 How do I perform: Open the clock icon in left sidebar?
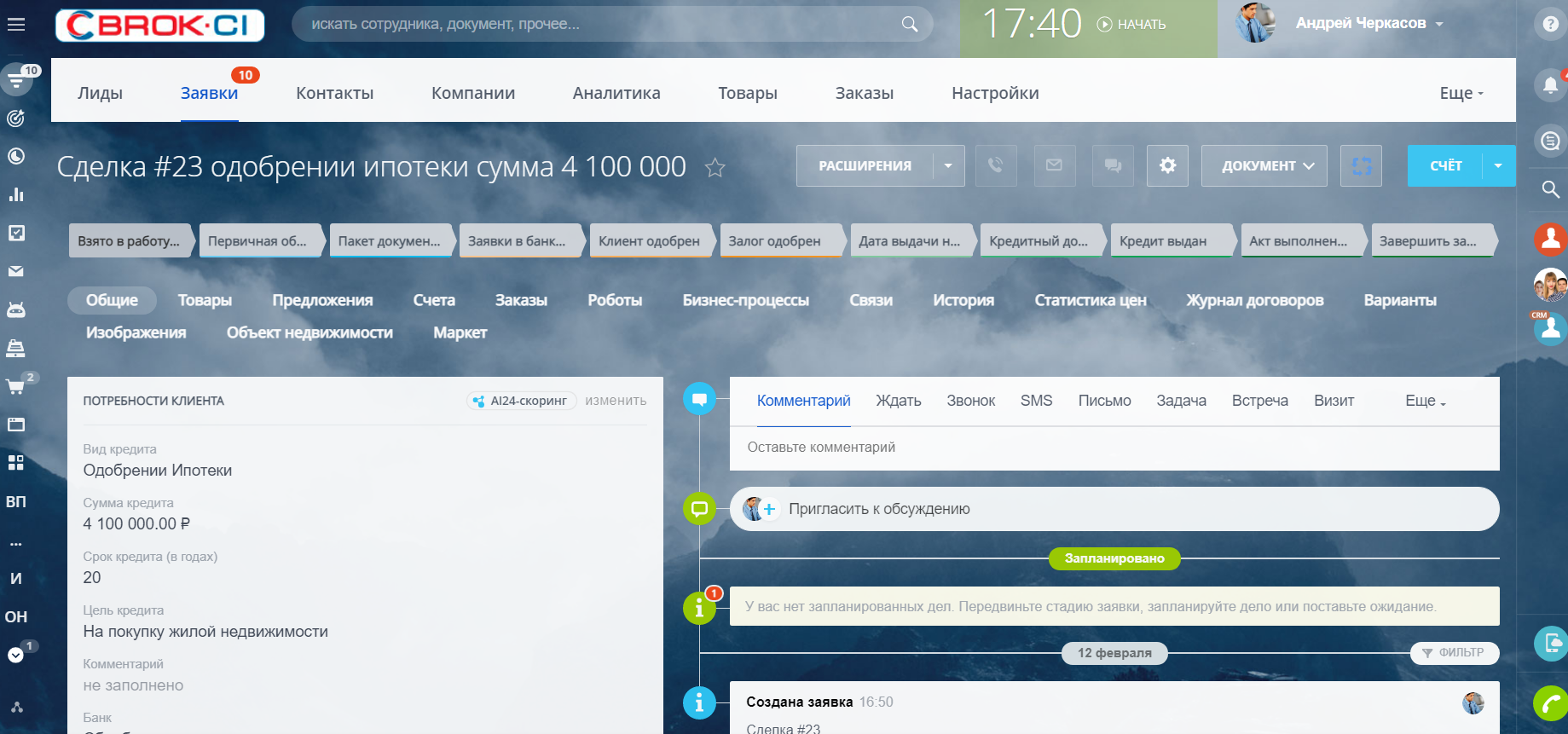16,156
